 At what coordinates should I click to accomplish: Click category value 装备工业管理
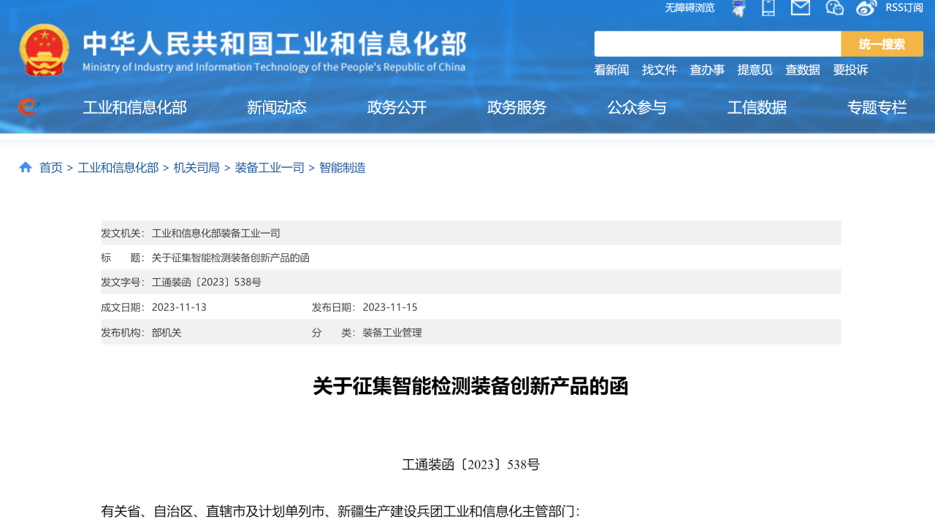click(392, 333)
